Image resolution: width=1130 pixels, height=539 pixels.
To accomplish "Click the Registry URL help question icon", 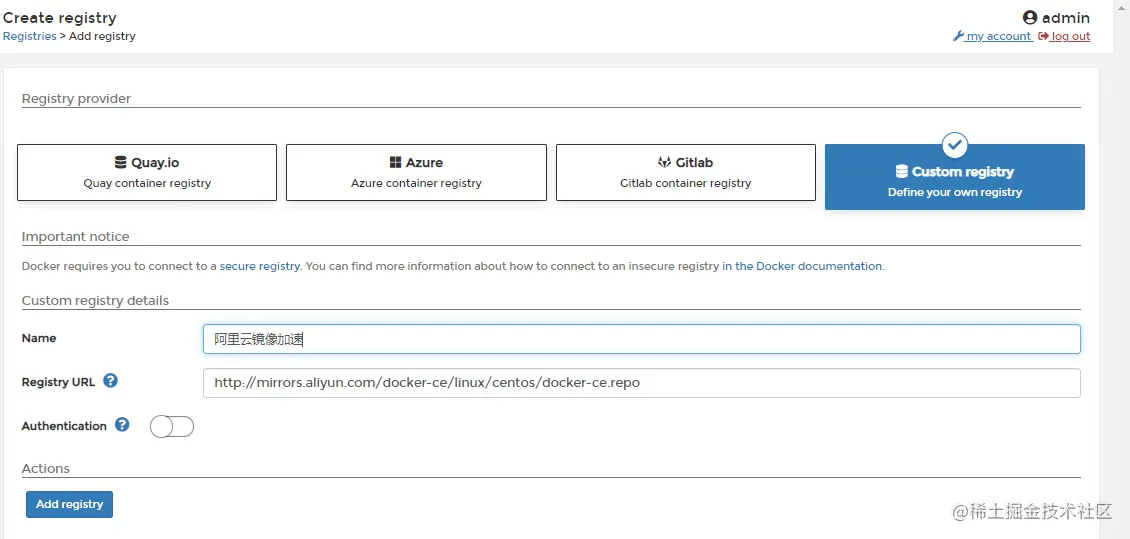I will [110, 380].
